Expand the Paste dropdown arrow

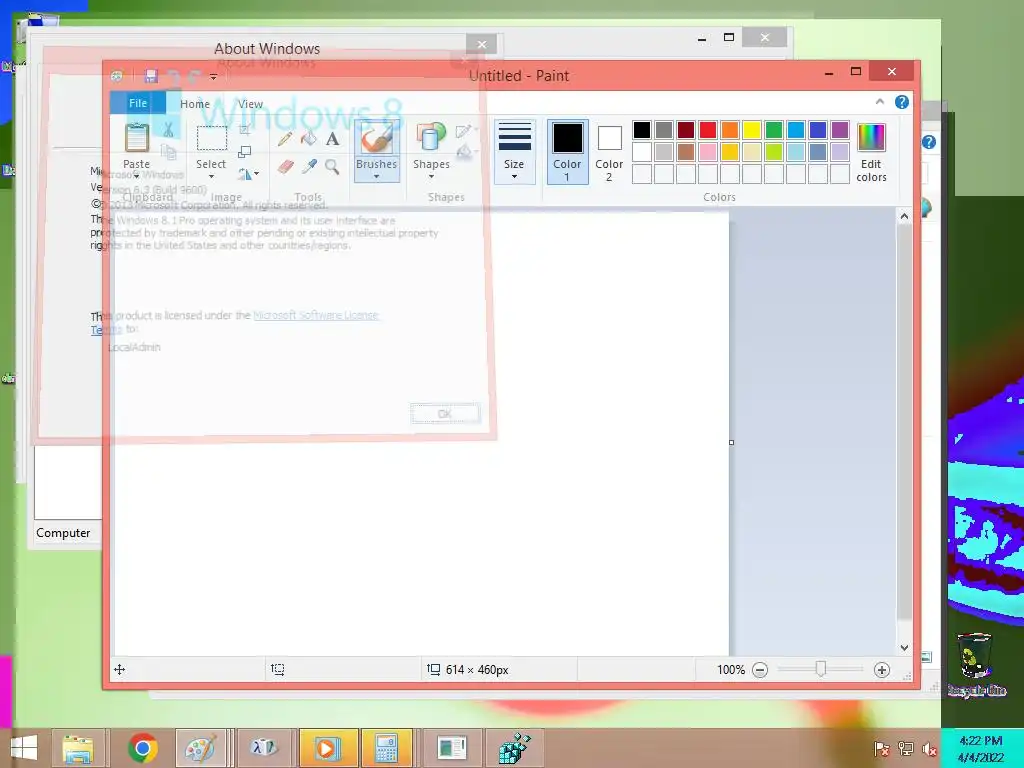(x=136, y=176)
